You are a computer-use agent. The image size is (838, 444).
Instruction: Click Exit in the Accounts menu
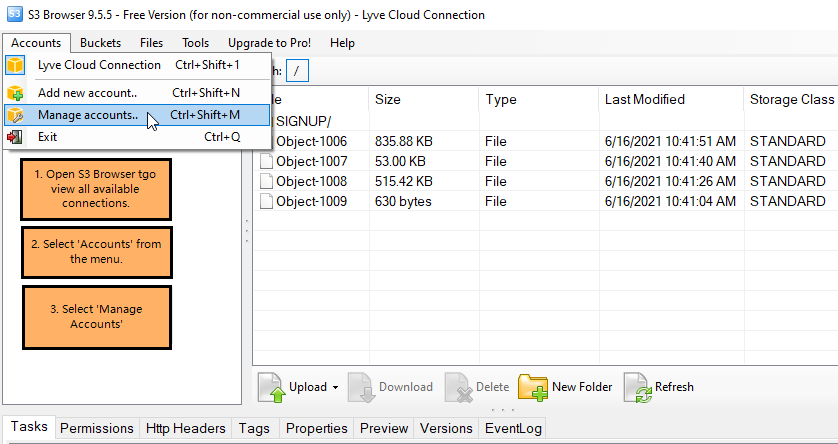click(x=48, y=137)
